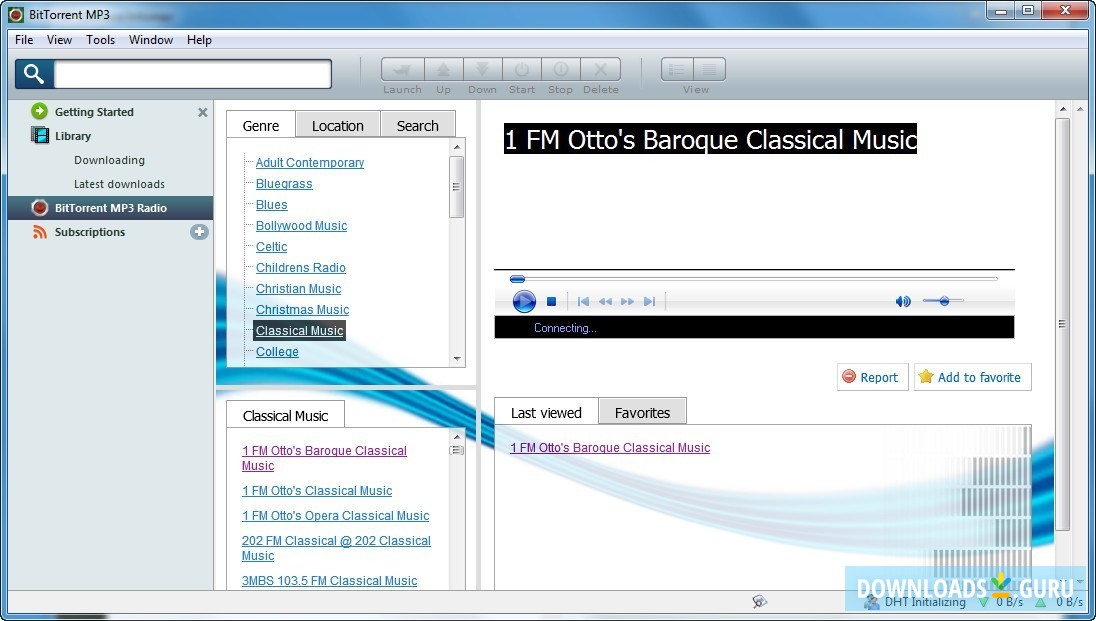Open the Window menu
The width and height of the screenshot is (1096, 621).
151,40
